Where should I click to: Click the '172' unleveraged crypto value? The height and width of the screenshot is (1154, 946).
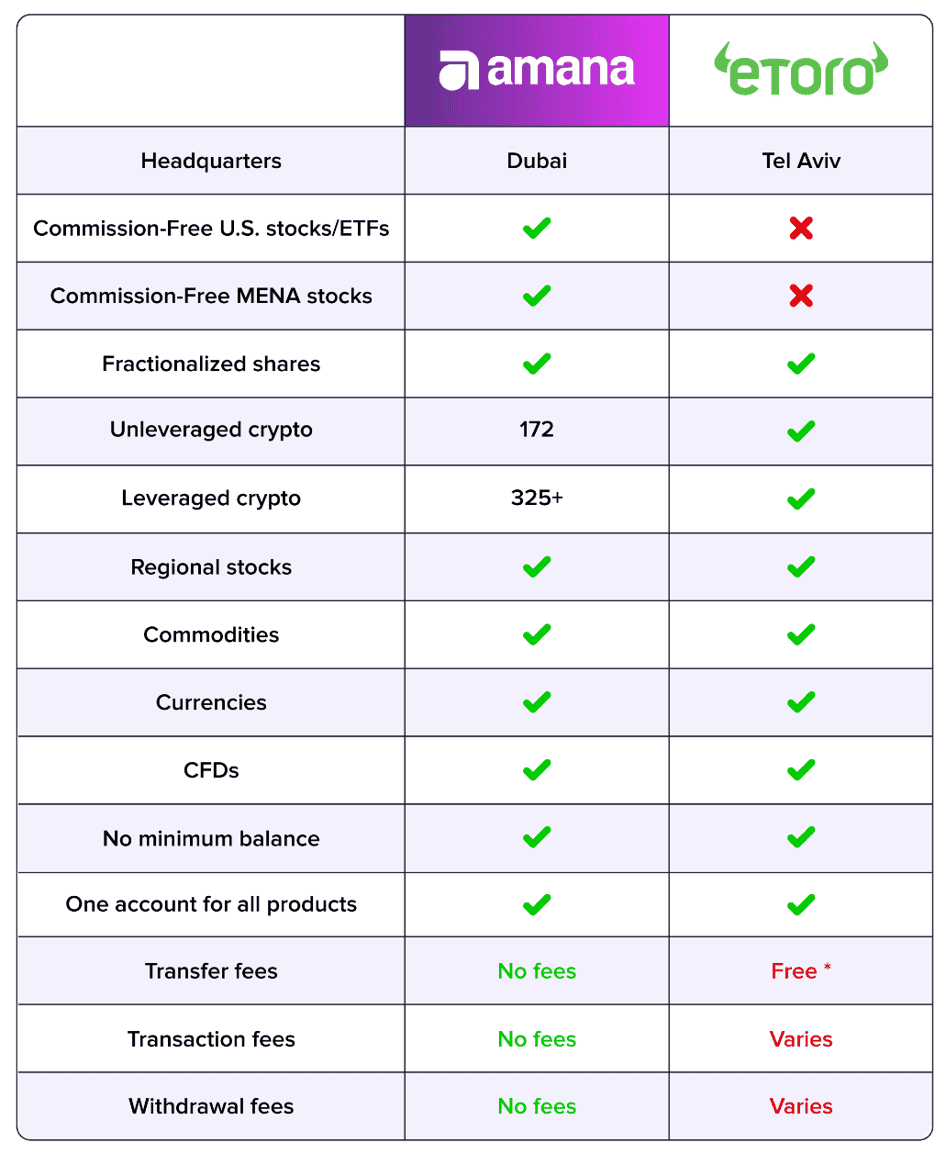pyautogui.click(x=537, y=429)
